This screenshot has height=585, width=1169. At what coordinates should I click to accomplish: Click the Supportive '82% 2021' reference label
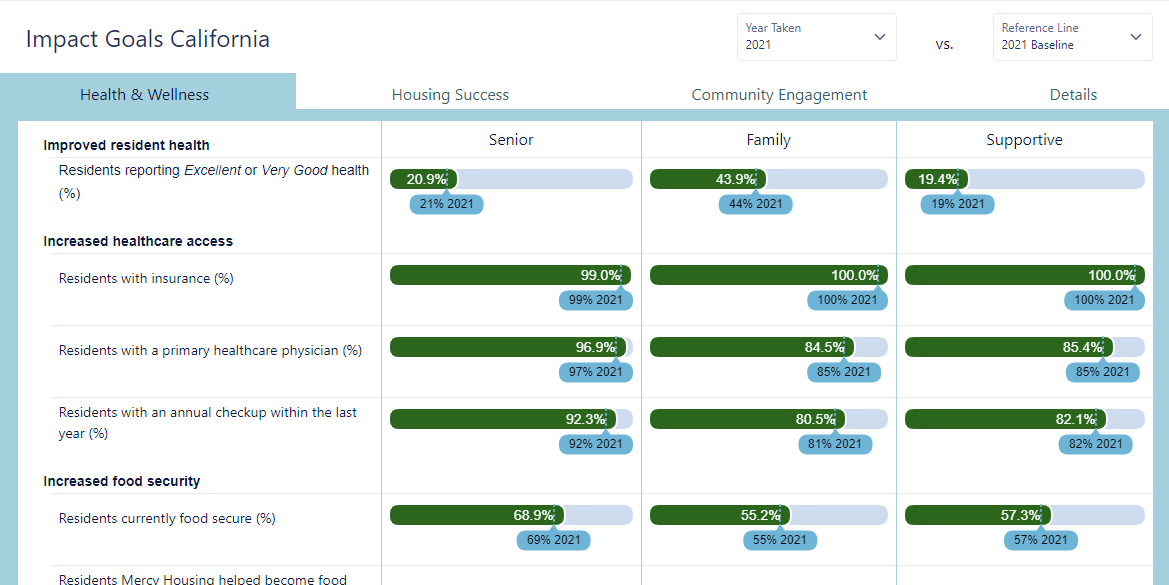1095,444
